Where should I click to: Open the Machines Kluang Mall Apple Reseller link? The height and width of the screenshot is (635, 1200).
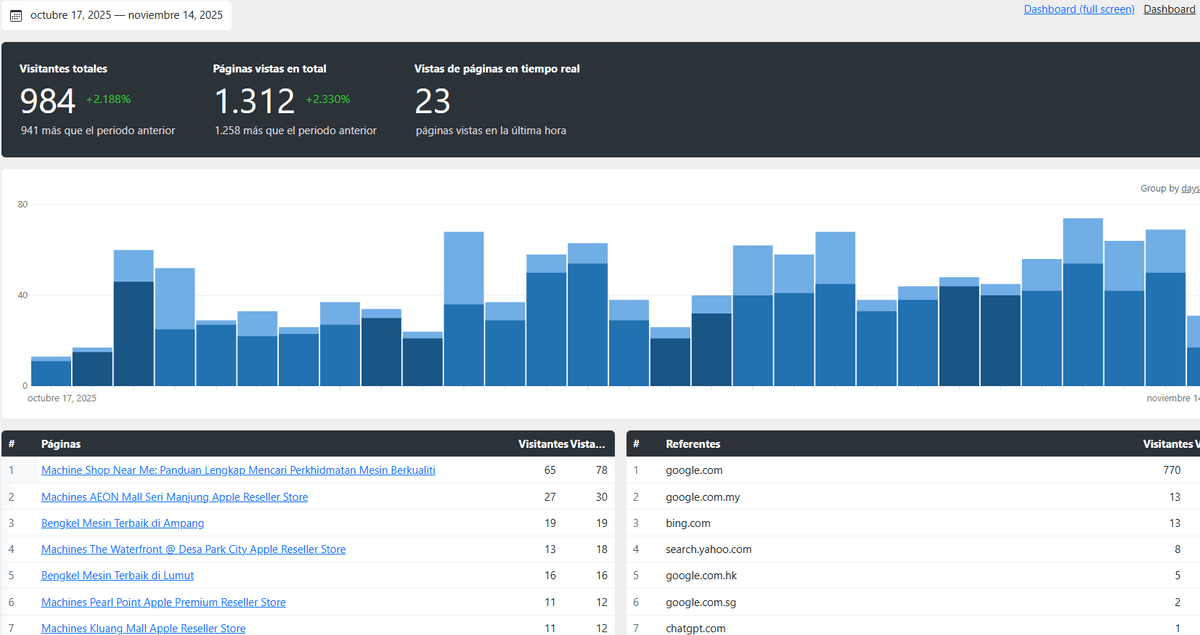click(143, 628)
